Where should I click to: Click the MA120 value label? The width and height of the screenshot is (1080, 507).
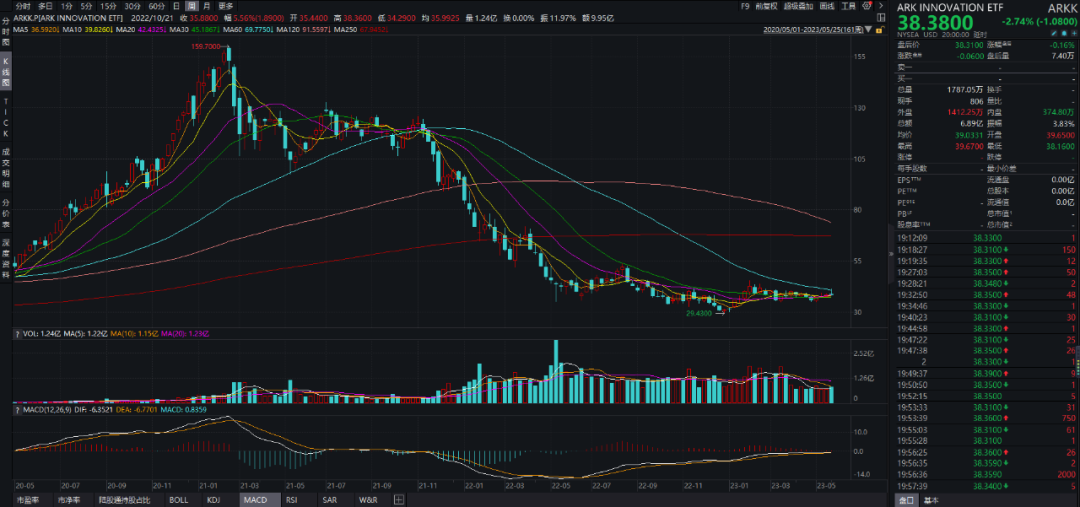pyautogui.click(x=304, y=30)
